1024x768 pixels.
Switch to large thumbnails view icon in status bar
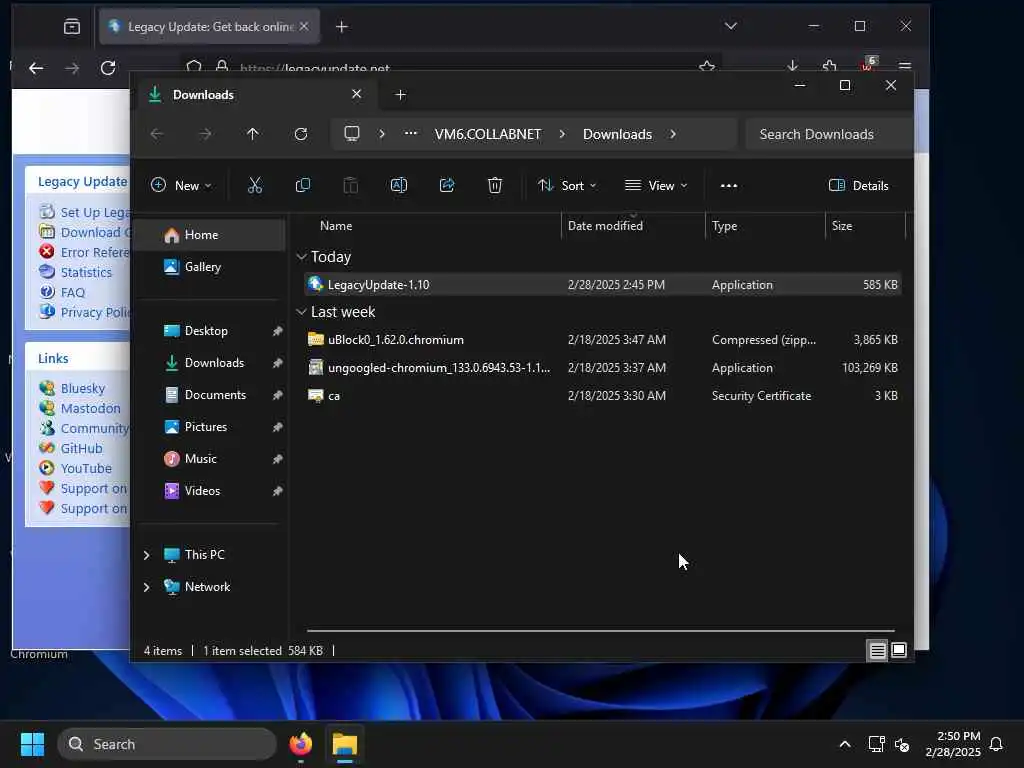click(x=899, y=650)
